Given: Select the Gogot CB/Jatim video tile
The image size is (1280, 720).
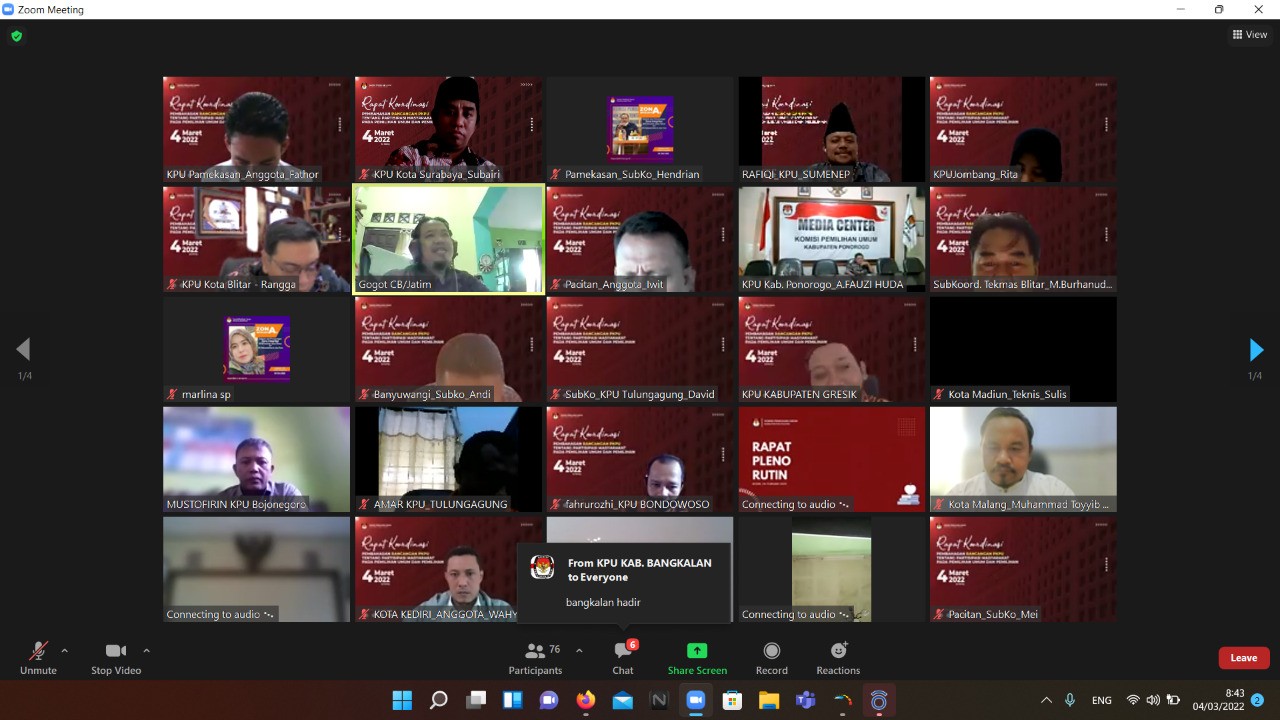Looking at the screenshot, I should point(448,238).
